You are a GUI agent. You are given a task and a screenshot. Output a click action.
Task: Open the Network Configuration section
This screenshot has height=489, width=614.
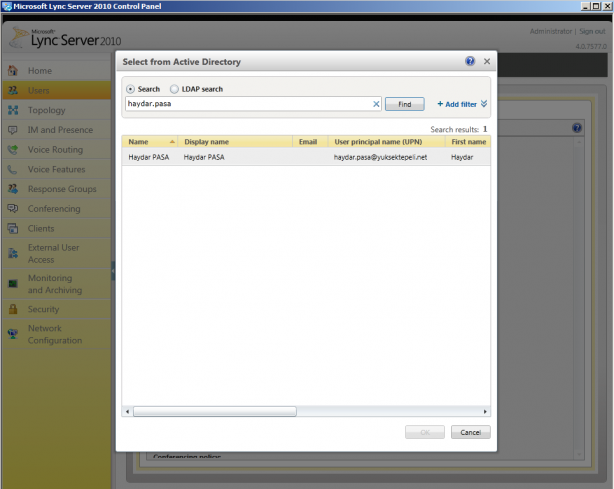(x=56, y=334)
